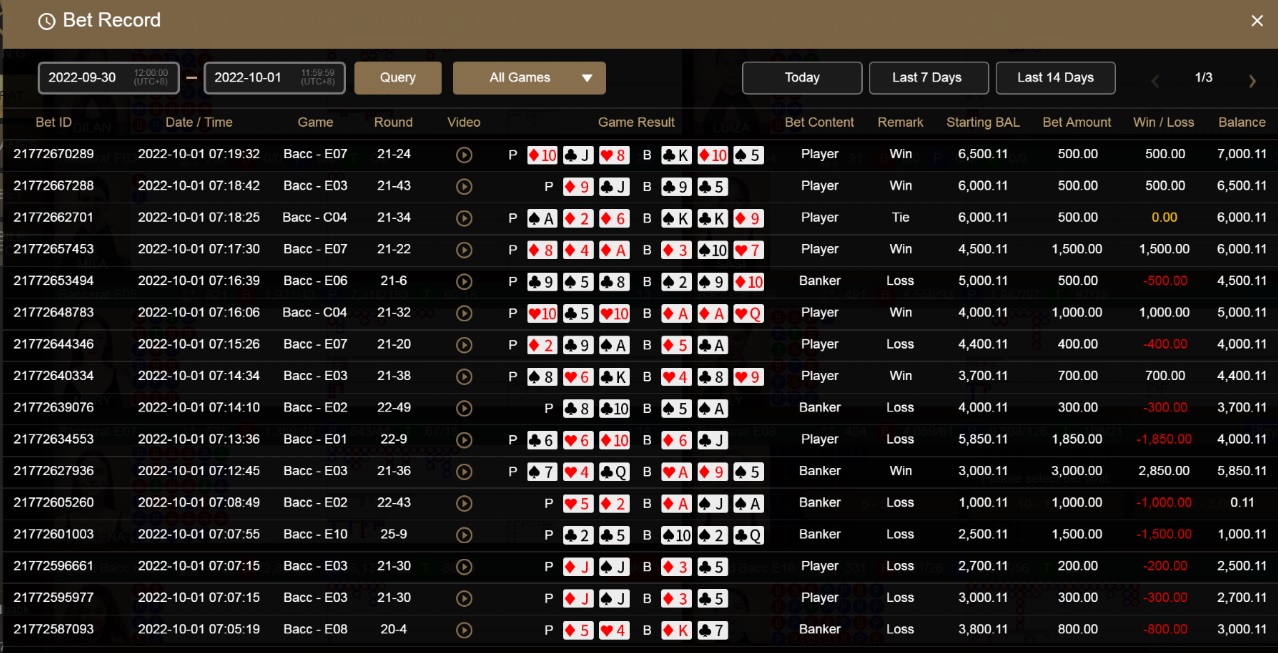Open the All Games dropdown
The width and height of the screenshot is (1278, 653).
529,78
